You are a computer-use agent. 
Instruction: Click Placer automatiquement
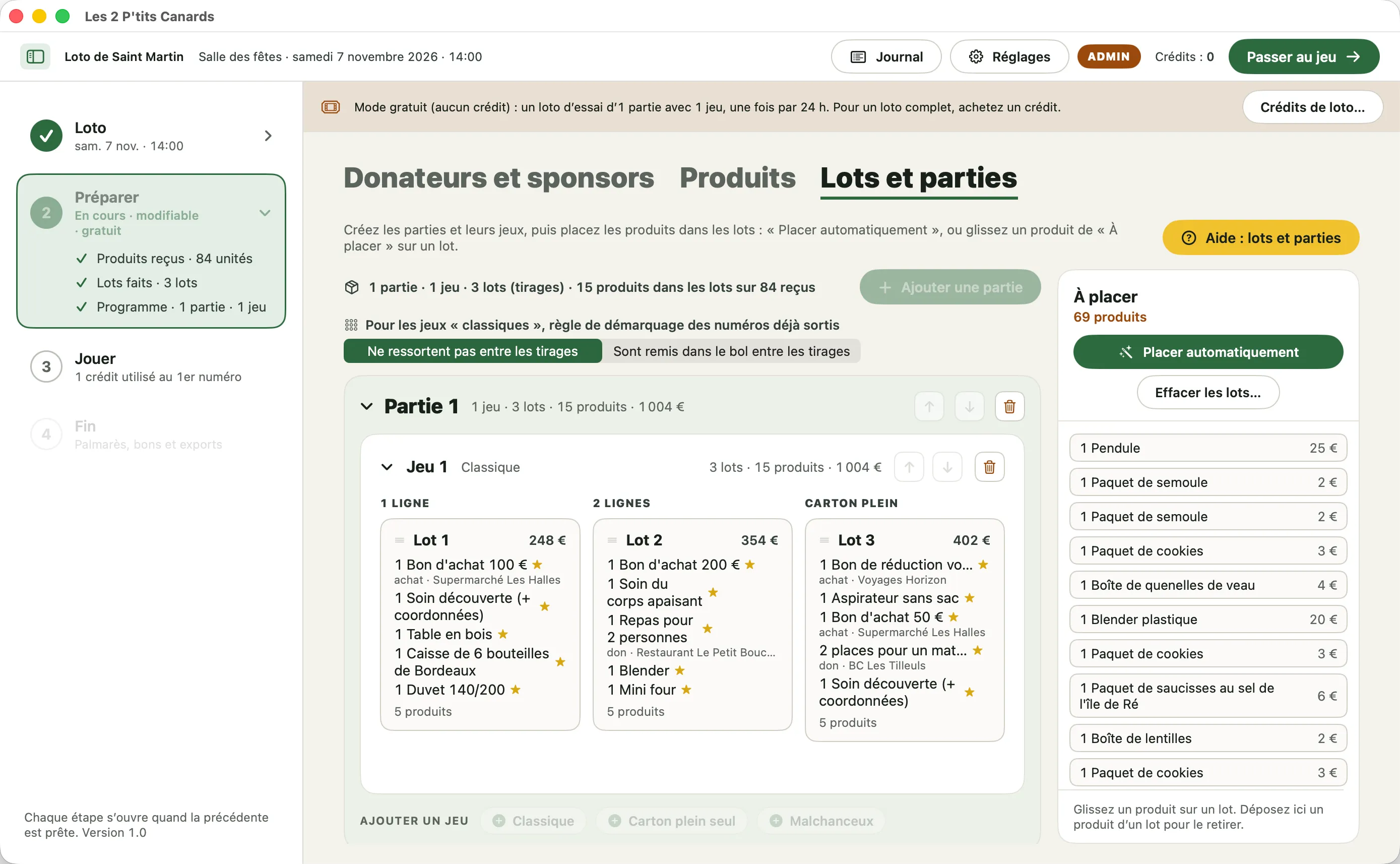click(x=1208, y=352)
